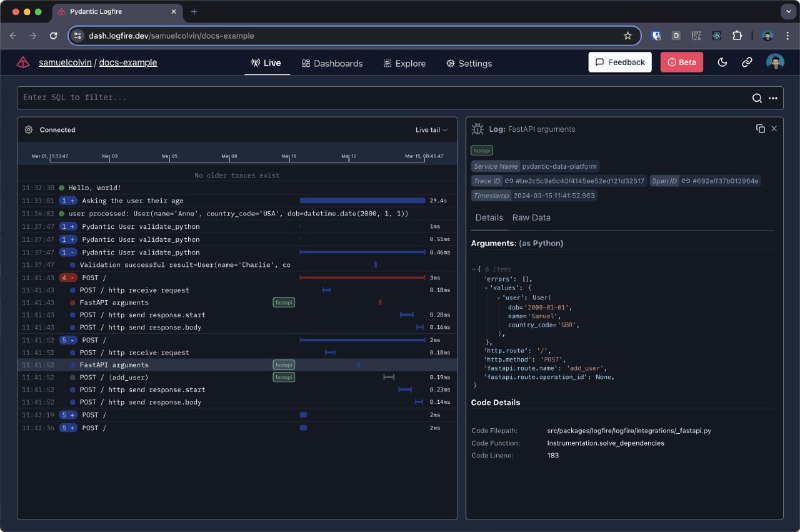Focus the SQL filter input field
The width and height of the screenshot is (800, 532).
383,97
